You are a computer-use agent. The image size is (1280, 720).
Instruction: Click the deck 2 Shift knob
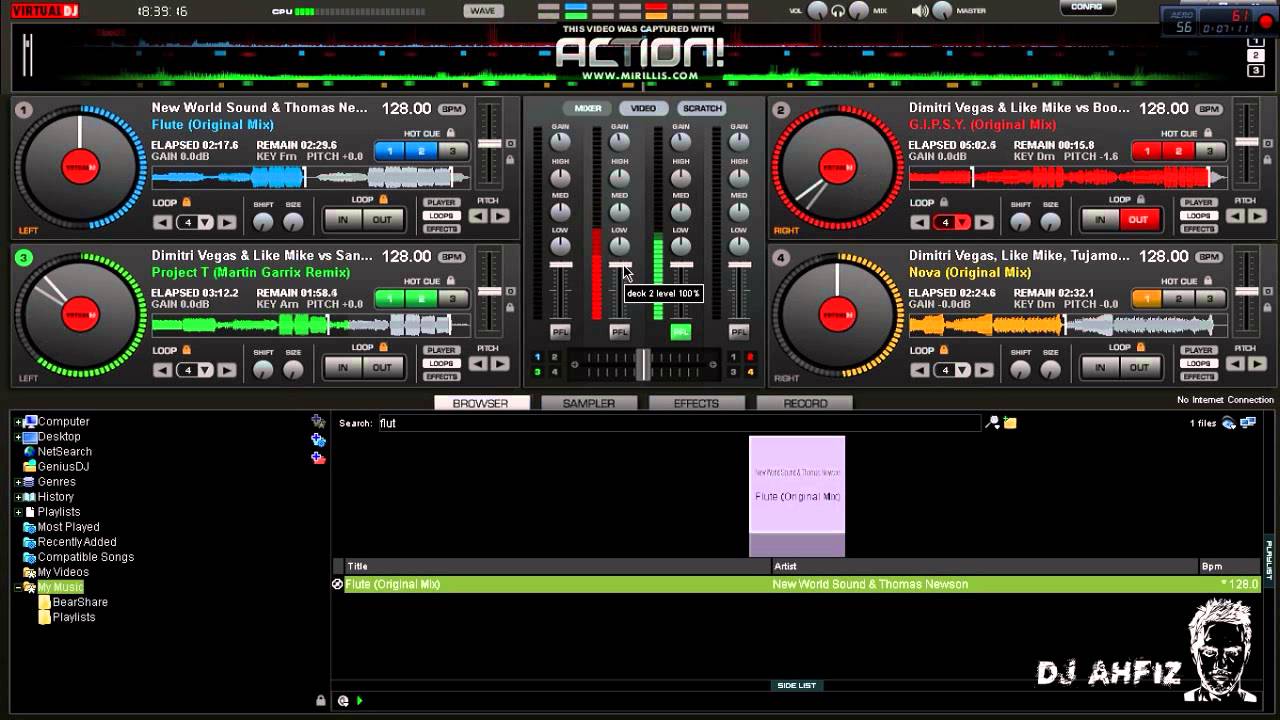click(1020, 223)
